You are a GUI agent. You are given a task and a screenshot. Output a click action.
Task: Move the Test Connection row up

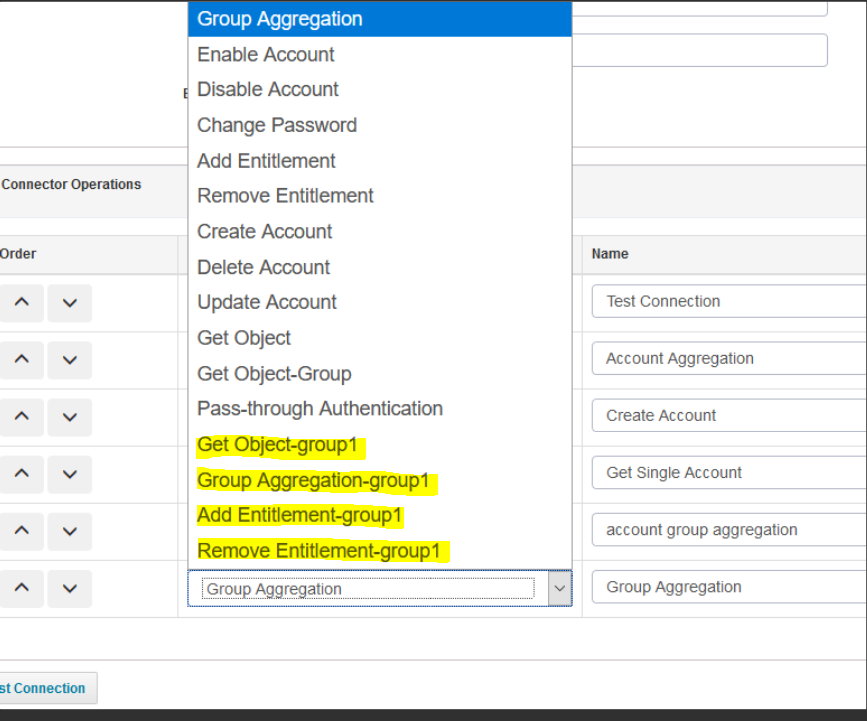coord(22,303)
